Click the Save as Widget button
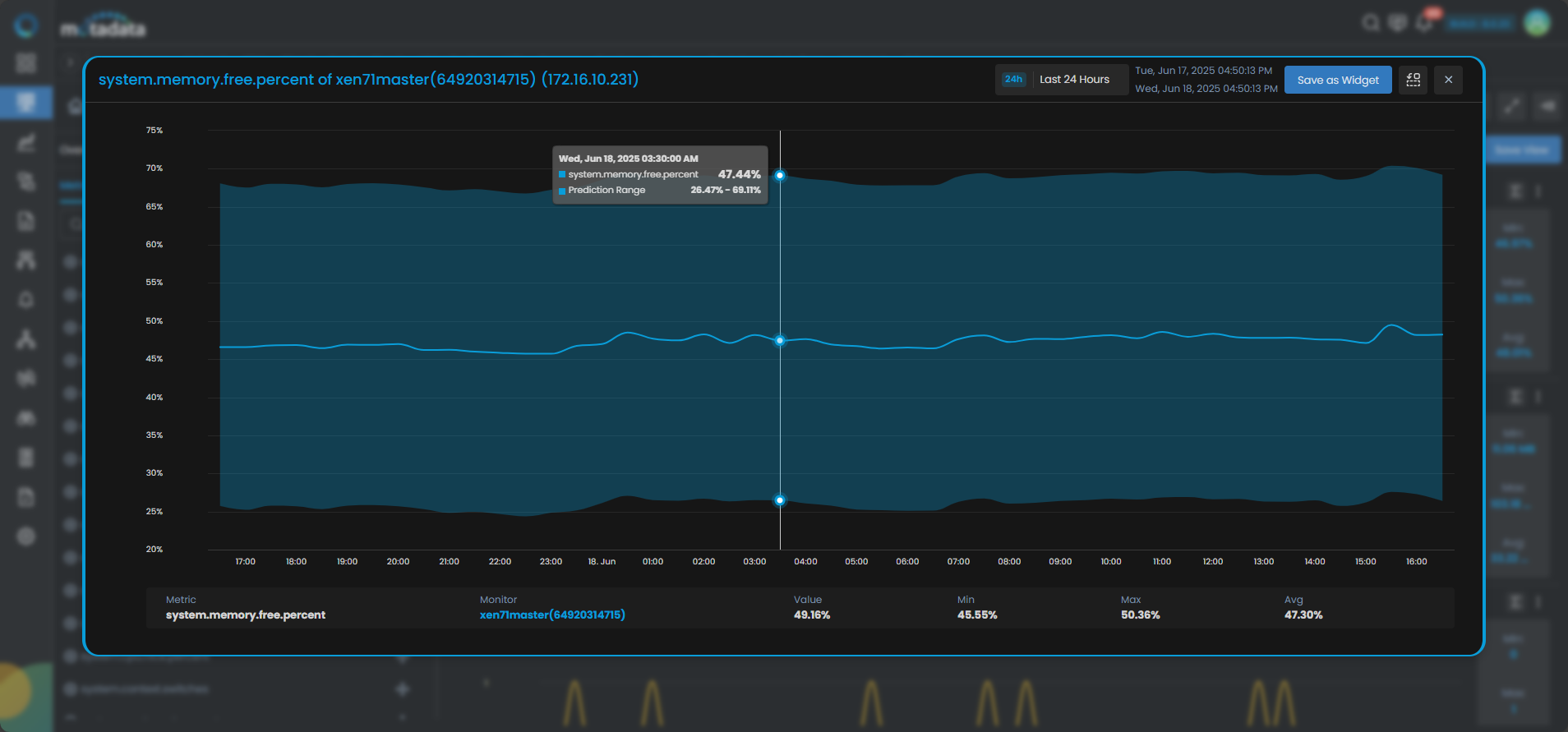1568x732 pixels. (1338, 80)
